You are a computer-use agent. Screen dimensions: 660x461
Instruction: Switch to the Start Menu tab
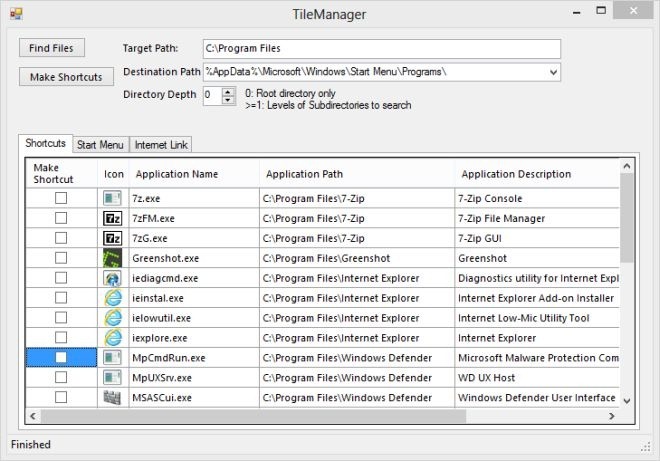tap(100, 145)
